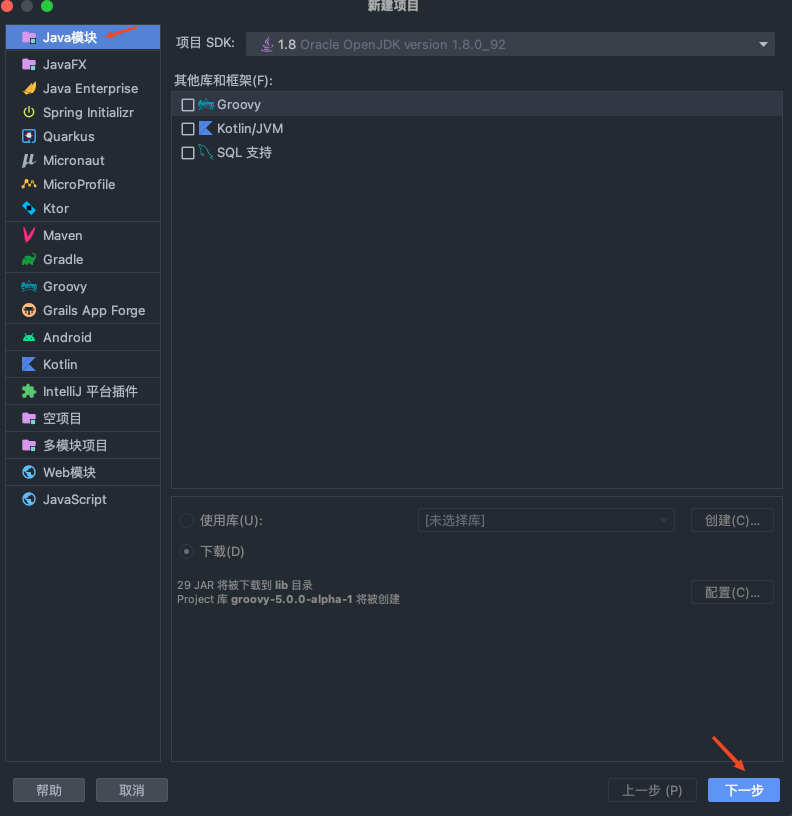Screen dimensions: 792x816
Task: Select the 多模块项目 label text
Action: (75, 445)
